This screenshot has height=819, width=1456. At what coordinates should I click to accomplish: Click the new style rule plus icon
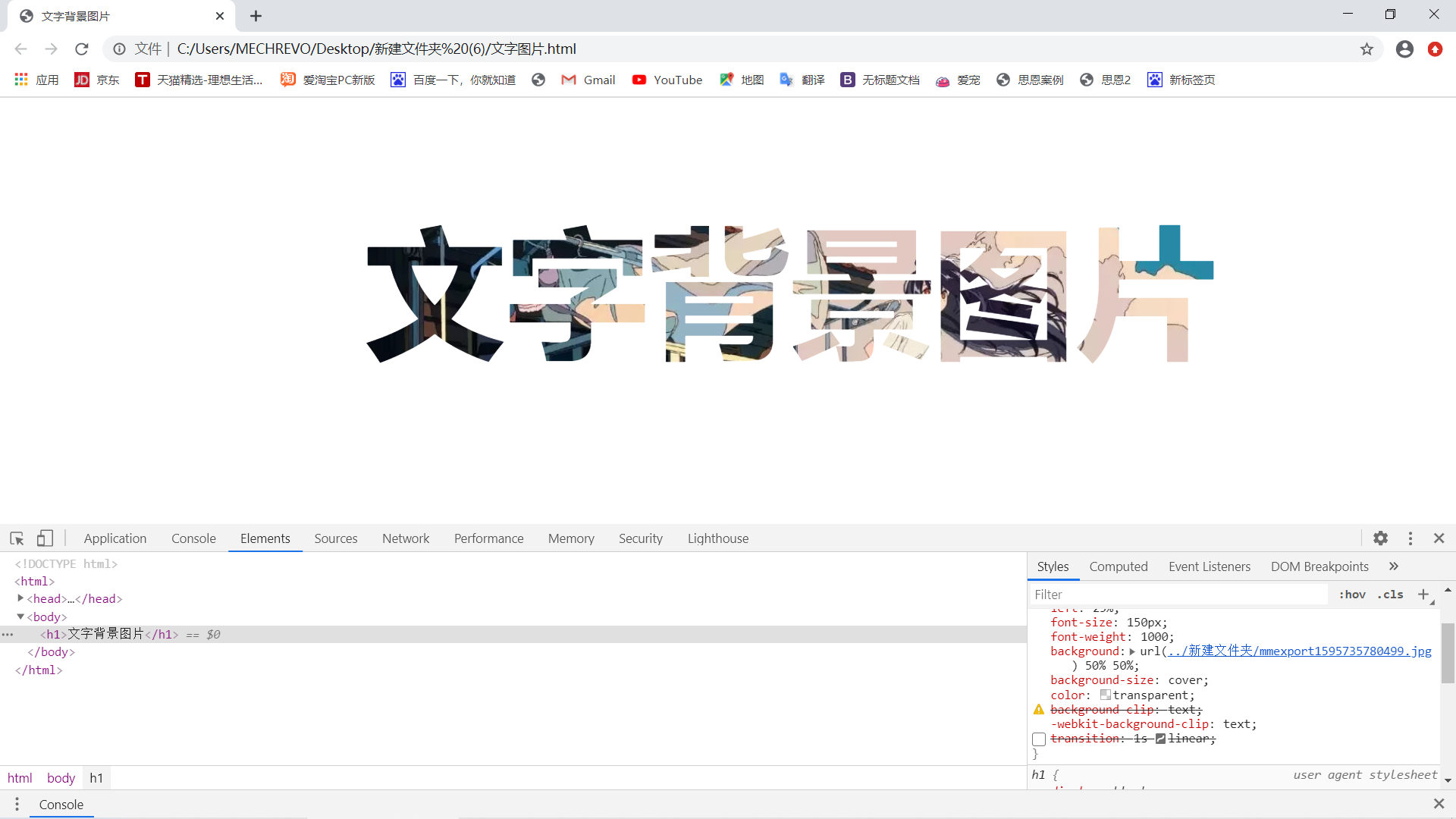[x=1423, y=595]
